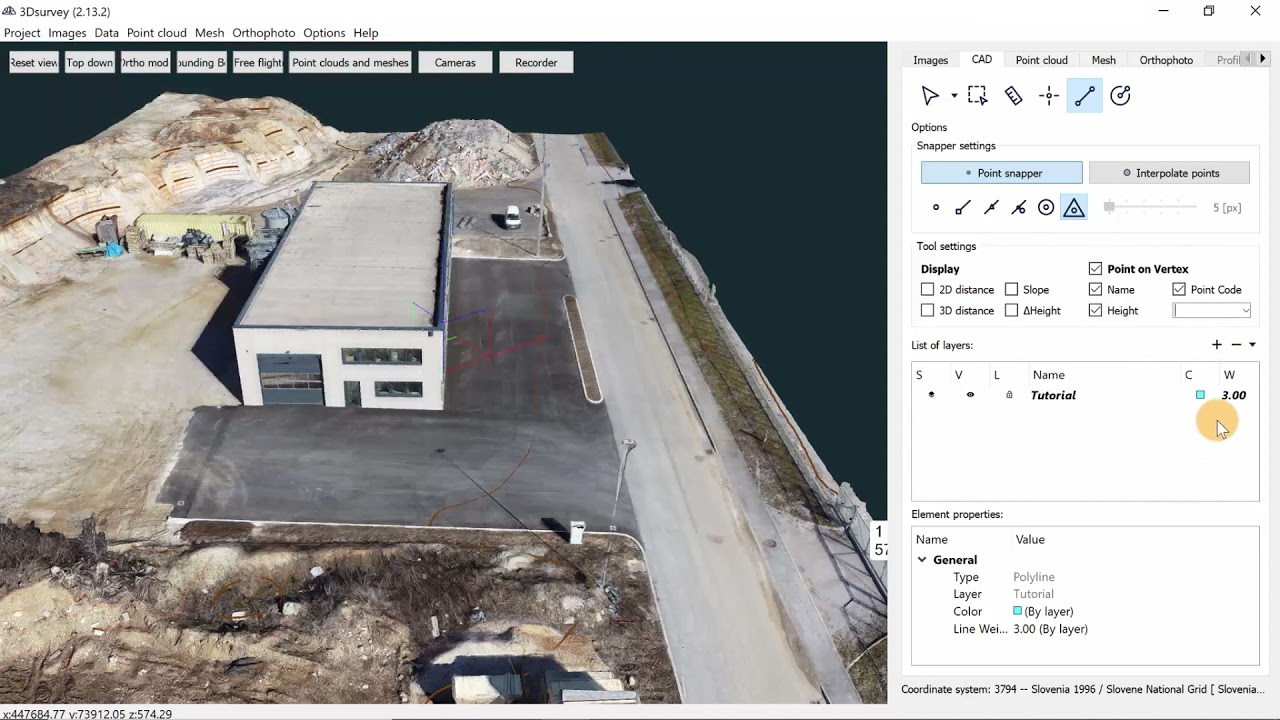Toggle the lock of Tutorial layer
1280x720 pixels.
click(1009, 395)
